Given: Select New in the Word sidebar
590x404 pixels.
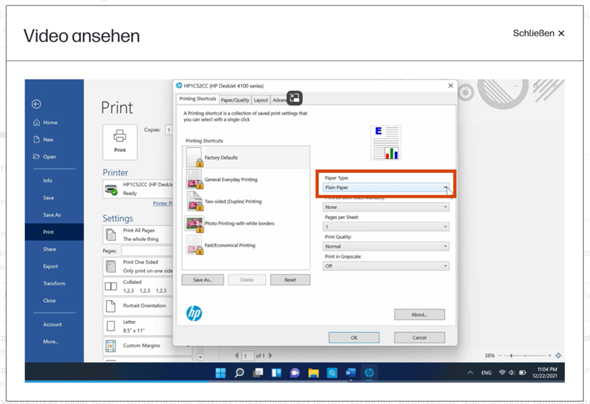Looking at the screenshot, I should click(44, 140).
